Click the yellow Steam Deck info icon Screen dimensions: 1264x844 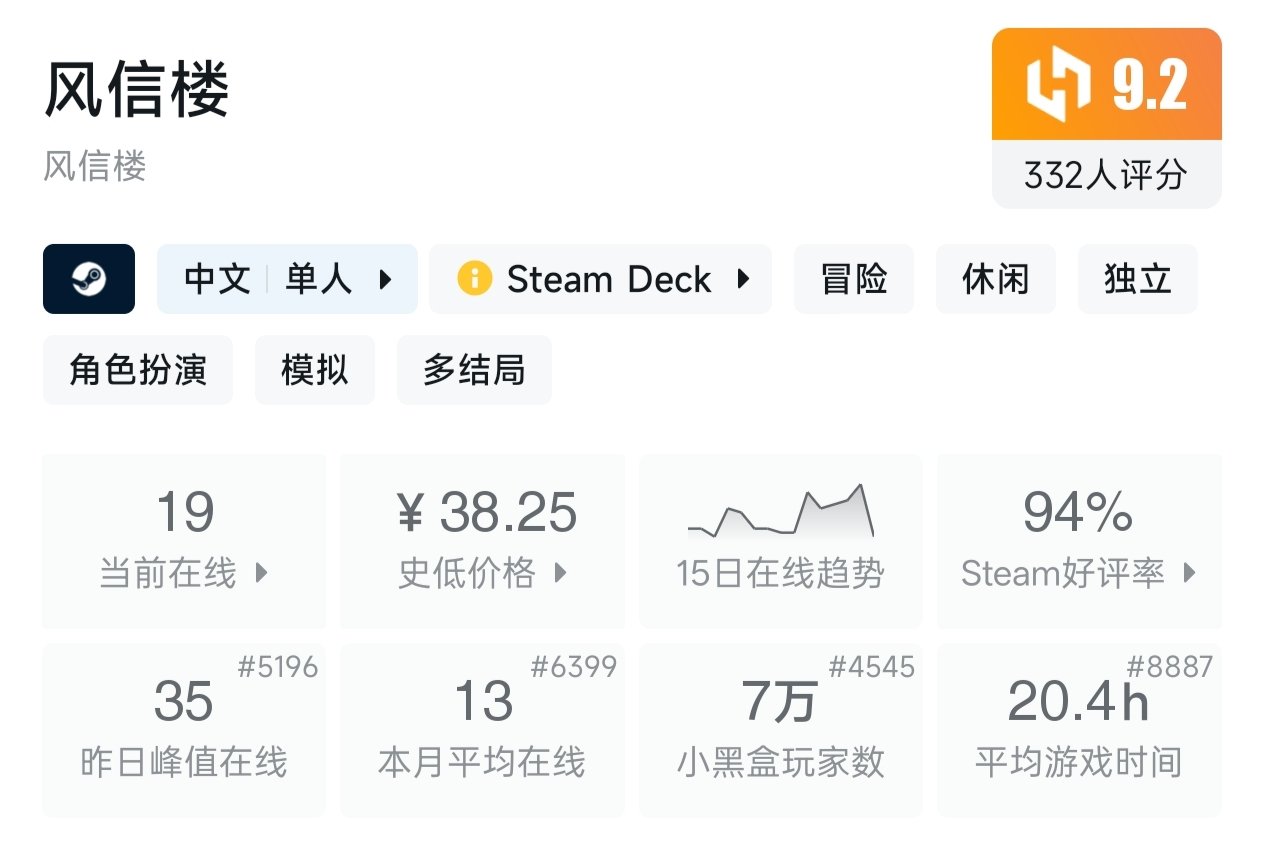474,279
